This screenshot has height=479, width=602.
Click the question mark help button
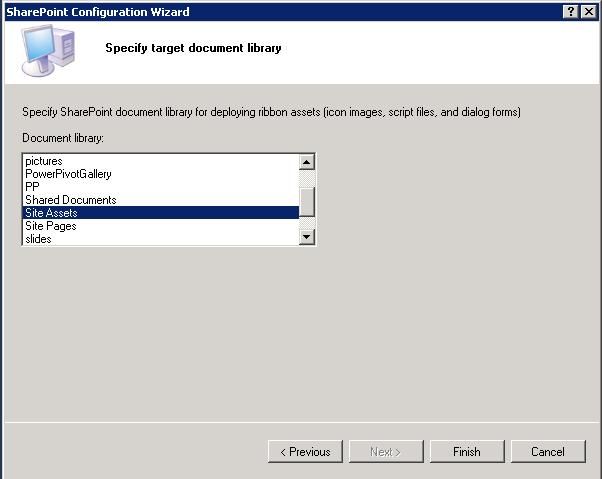571,12
